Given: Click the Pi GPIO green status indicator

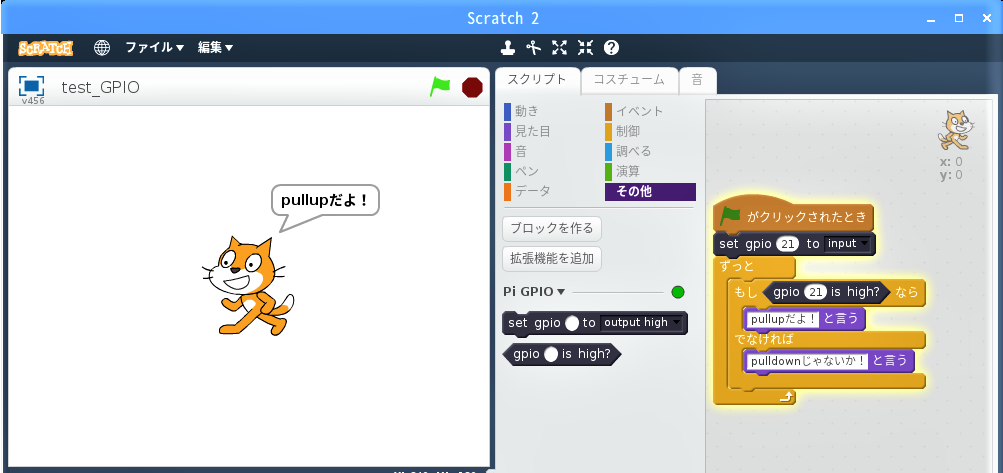Looking at the screenshot, I should [x=678, y=293].
